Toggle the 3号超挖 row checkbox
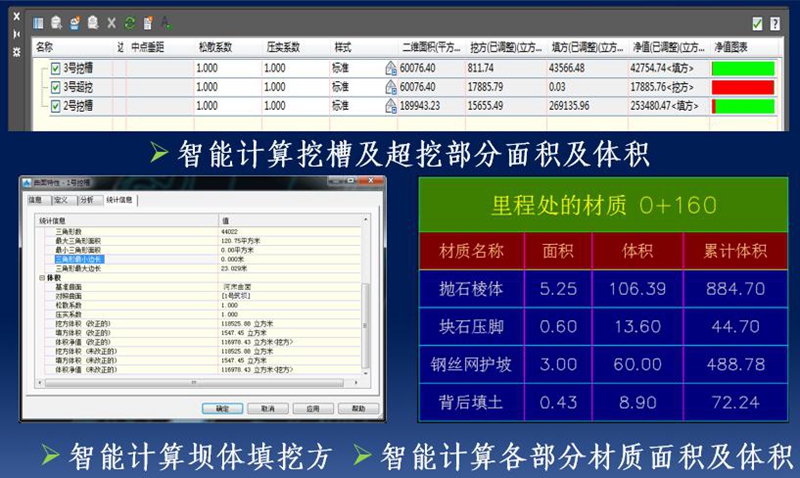800x478 pixels. click(56, 87)
